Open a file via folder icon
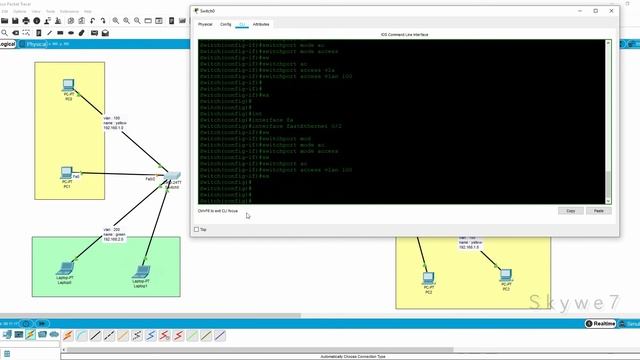 click(4, 20)
